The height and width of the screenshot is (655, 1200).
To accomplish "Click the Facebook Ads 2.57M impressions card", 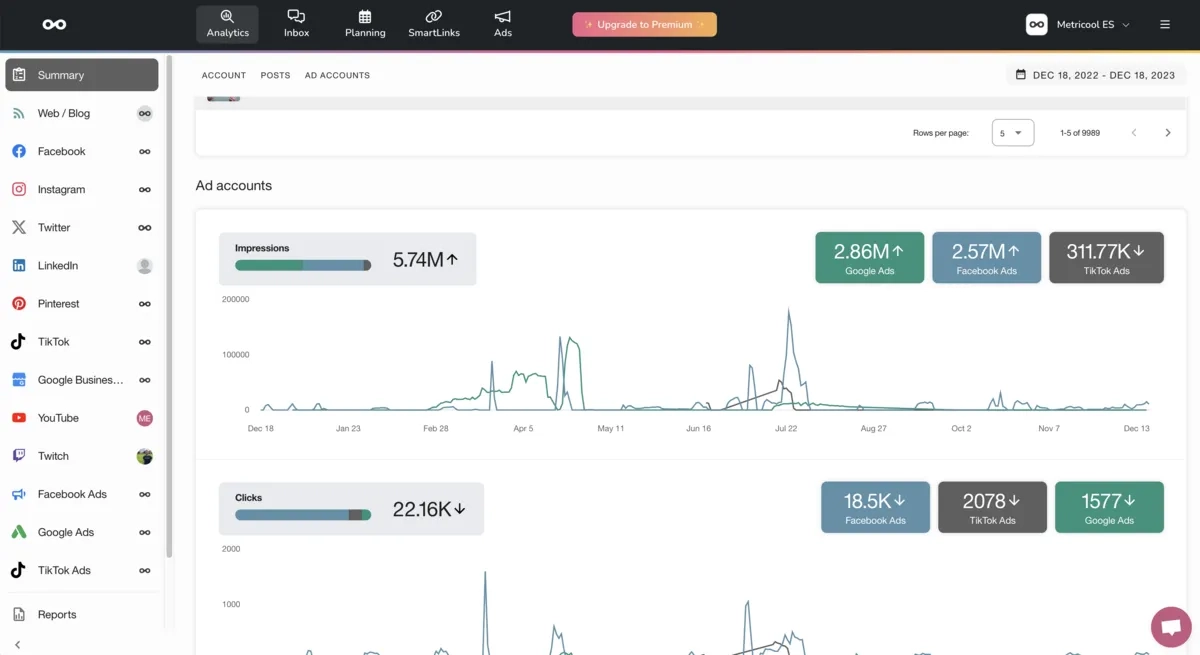I will pyautogui.click(x=987, y=258).
